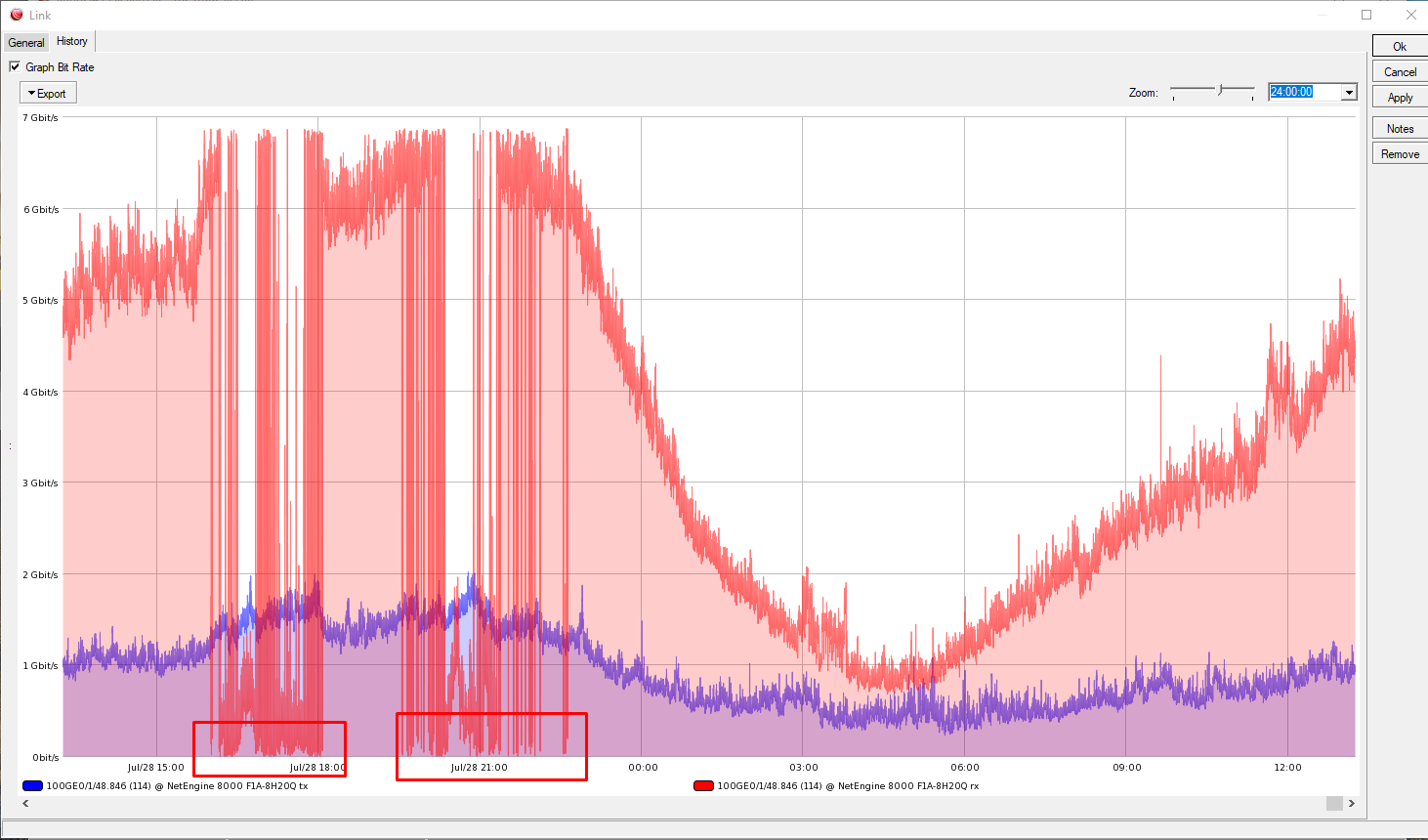The height and width of the screenshot is (840, 1428).
Task: Click the right scroll arrow under graph
Action: 1351,803
